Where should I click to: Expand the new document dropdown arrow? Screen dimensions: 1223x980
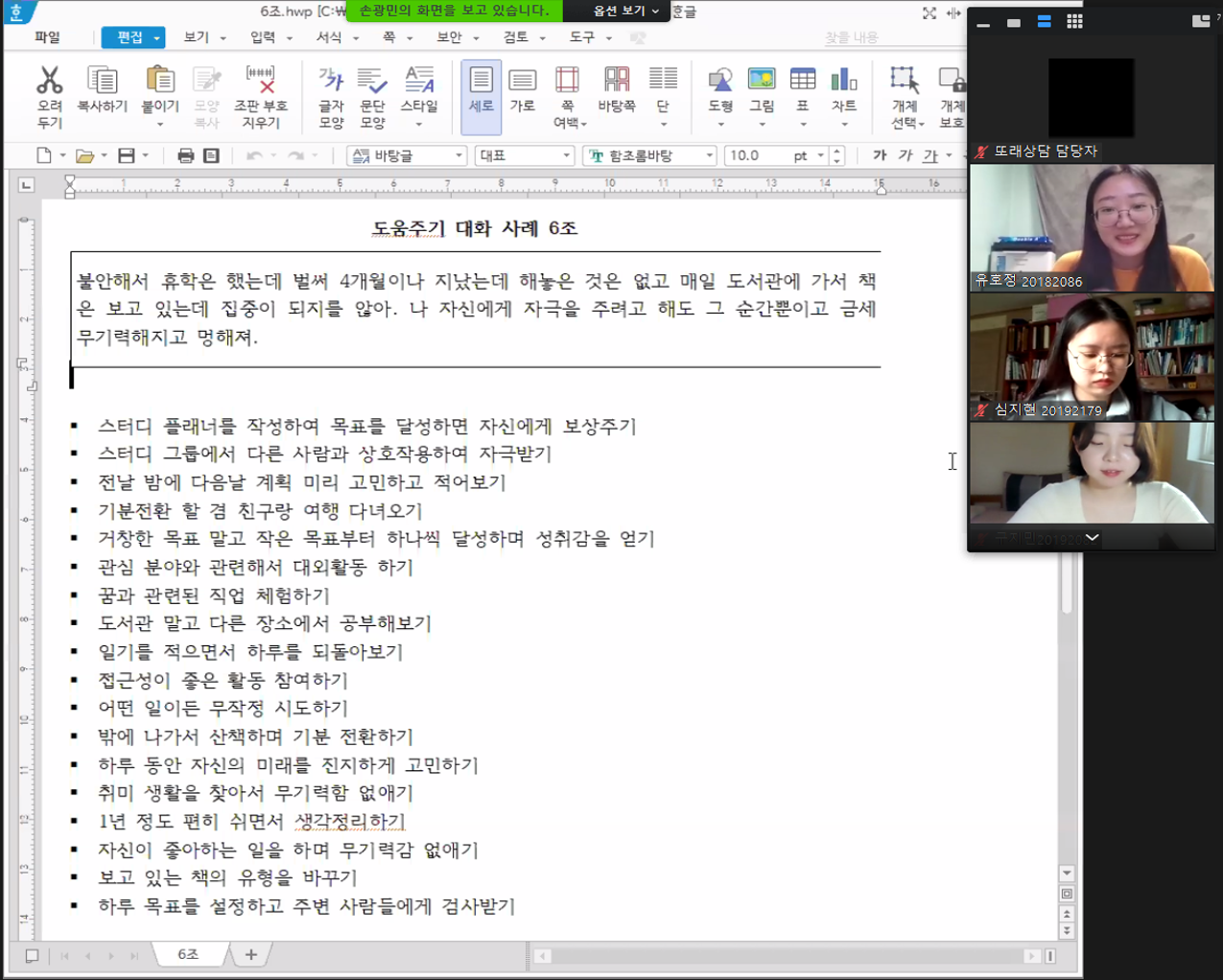[x=62, y=155]
